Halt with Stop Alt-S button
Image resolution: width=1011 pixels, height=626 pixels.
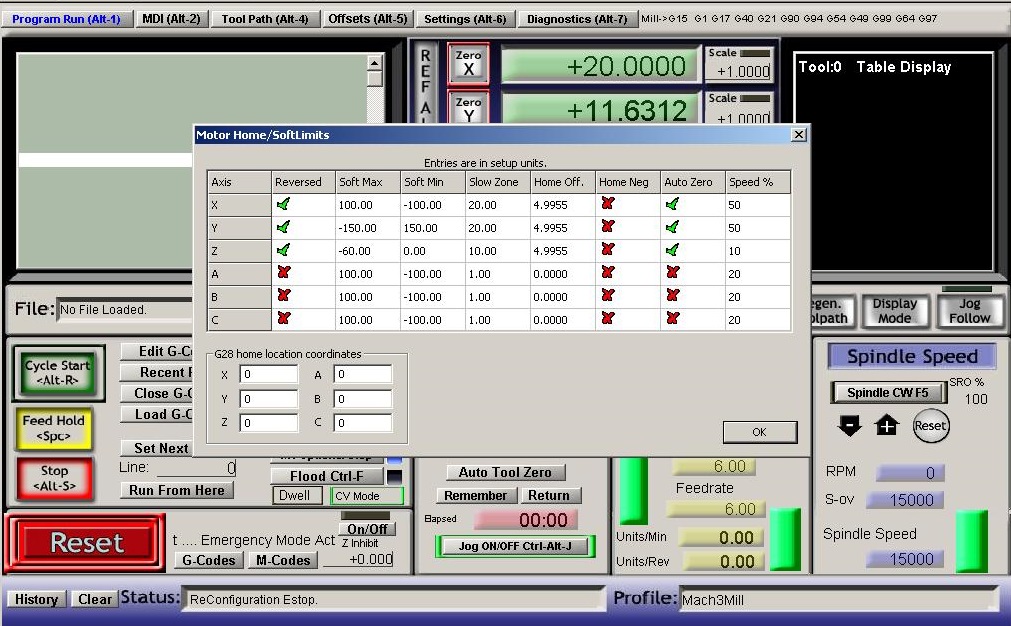pyautogui.click(x=54, y=478)
